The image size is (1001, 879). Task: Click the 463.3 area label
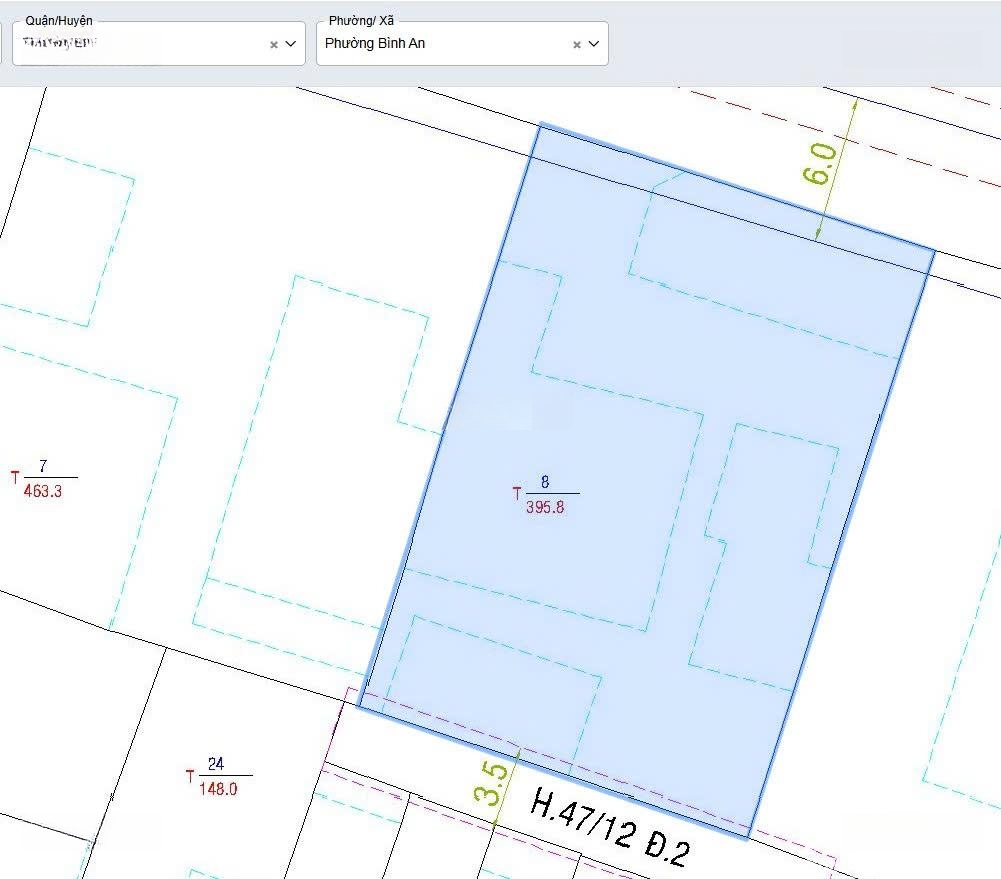point(42,491)
